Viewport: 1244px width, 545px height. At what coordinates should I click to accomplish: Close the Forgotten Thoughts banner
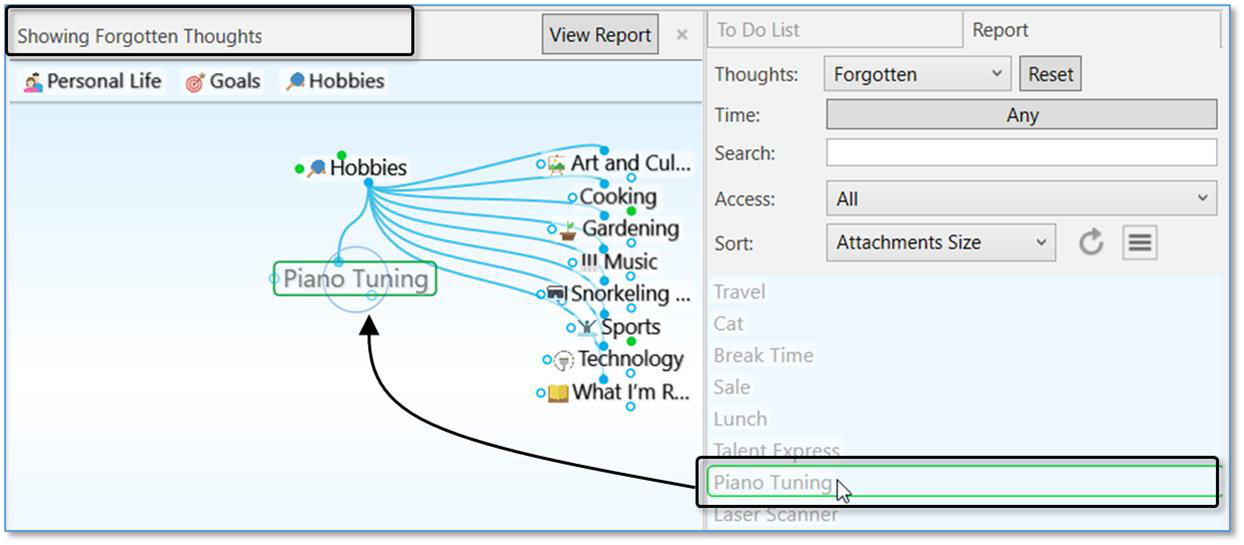pos(682,35)
